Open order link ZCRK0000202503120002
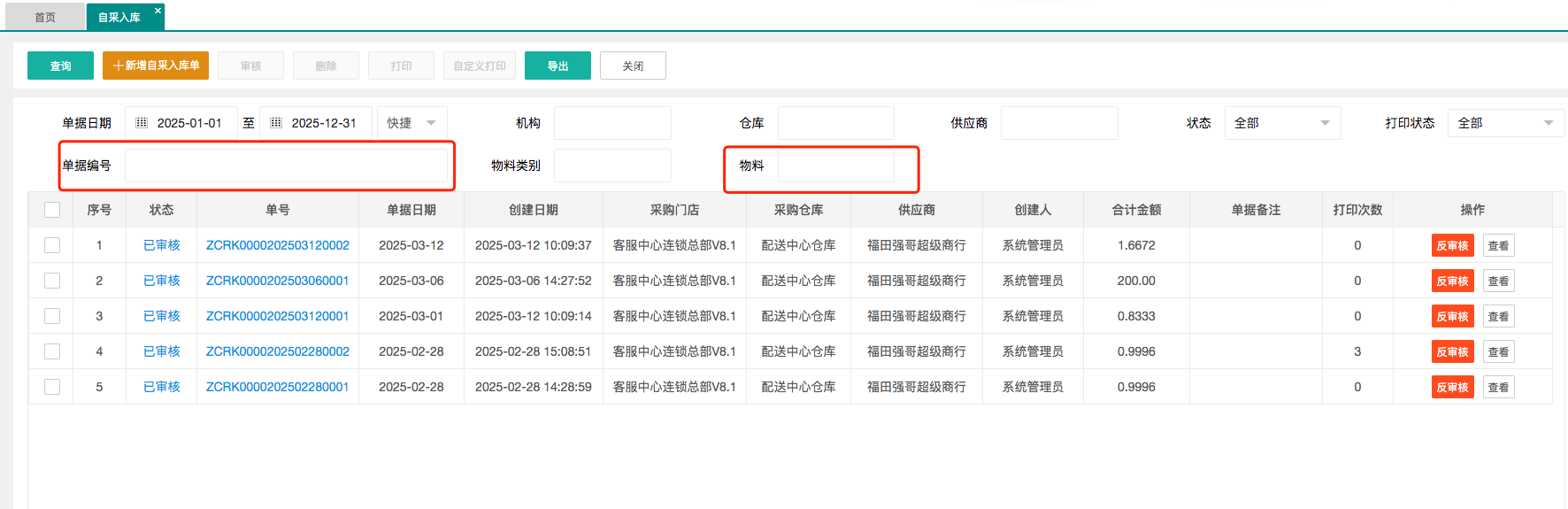The width and height of the screenshot is (1568, 509). pos(278,245)
